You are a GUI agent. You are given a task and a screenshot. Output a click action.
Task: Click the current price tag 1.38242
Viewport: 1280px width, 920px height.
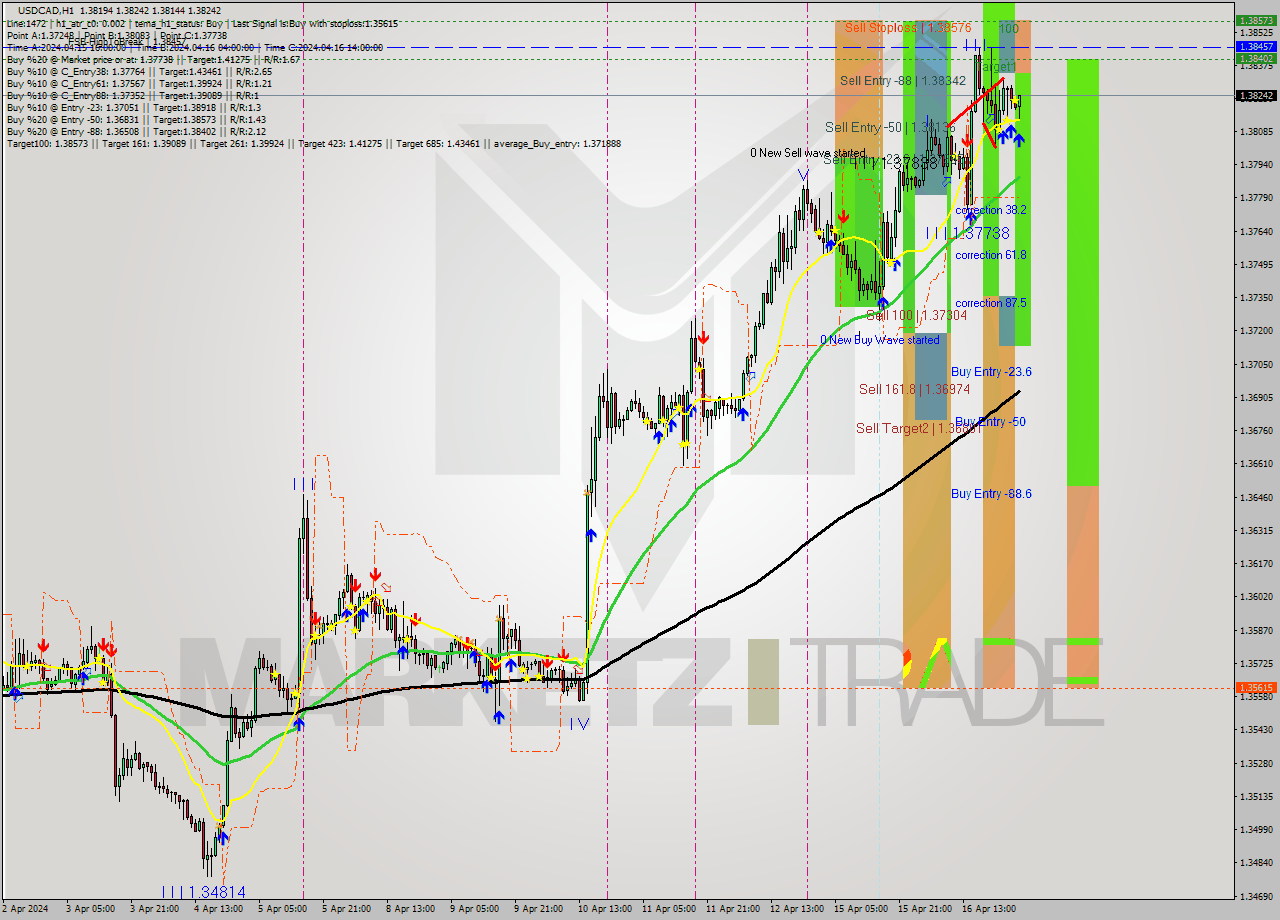(1255, 95)
